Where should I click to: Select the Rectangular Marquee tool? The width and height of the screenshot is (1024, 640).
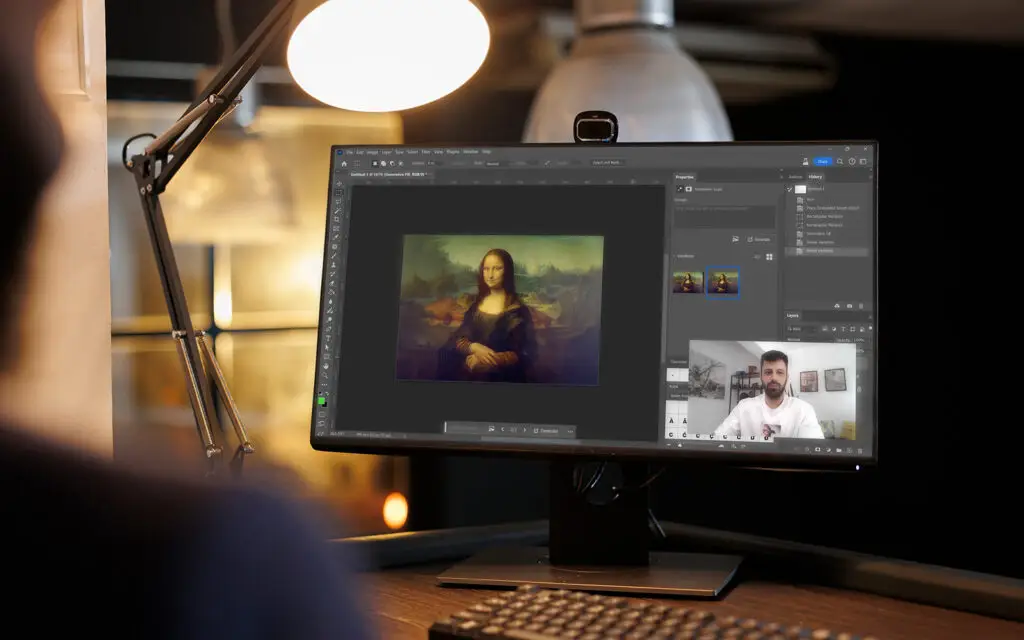click(338, 193)
